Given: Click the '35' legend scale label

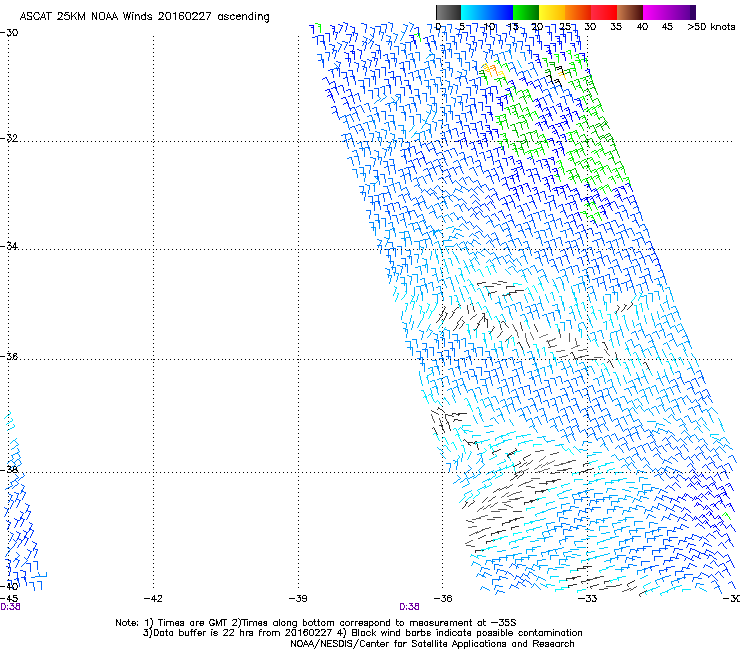Looking at the screenshot, I should point(616,27).
